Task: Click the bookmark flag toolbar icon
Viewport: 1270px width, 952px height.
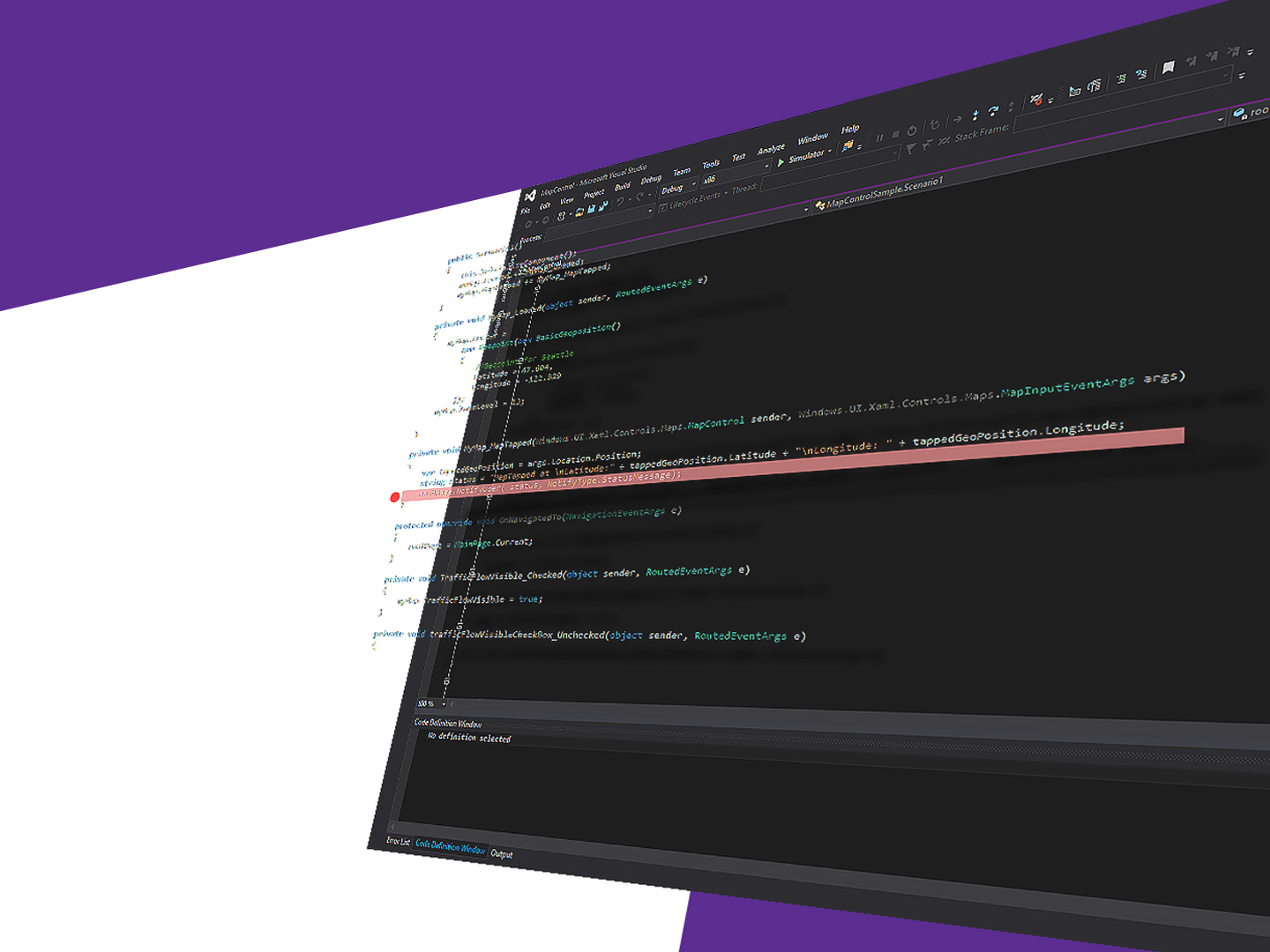Action: [x=1169, y=68]
